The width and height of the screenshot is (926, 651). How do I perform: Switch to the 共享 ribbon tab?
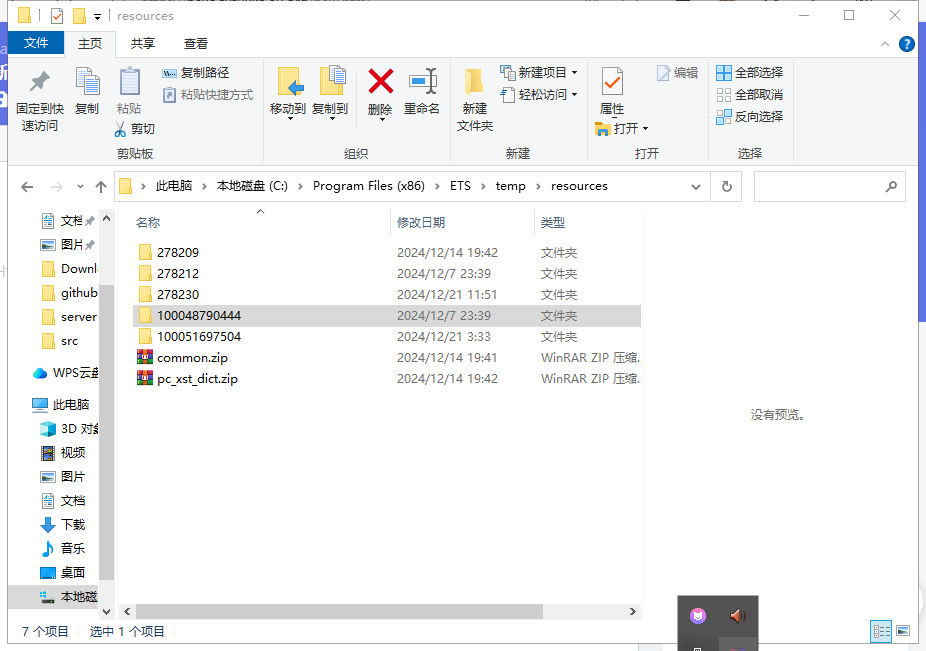[142, 44]
